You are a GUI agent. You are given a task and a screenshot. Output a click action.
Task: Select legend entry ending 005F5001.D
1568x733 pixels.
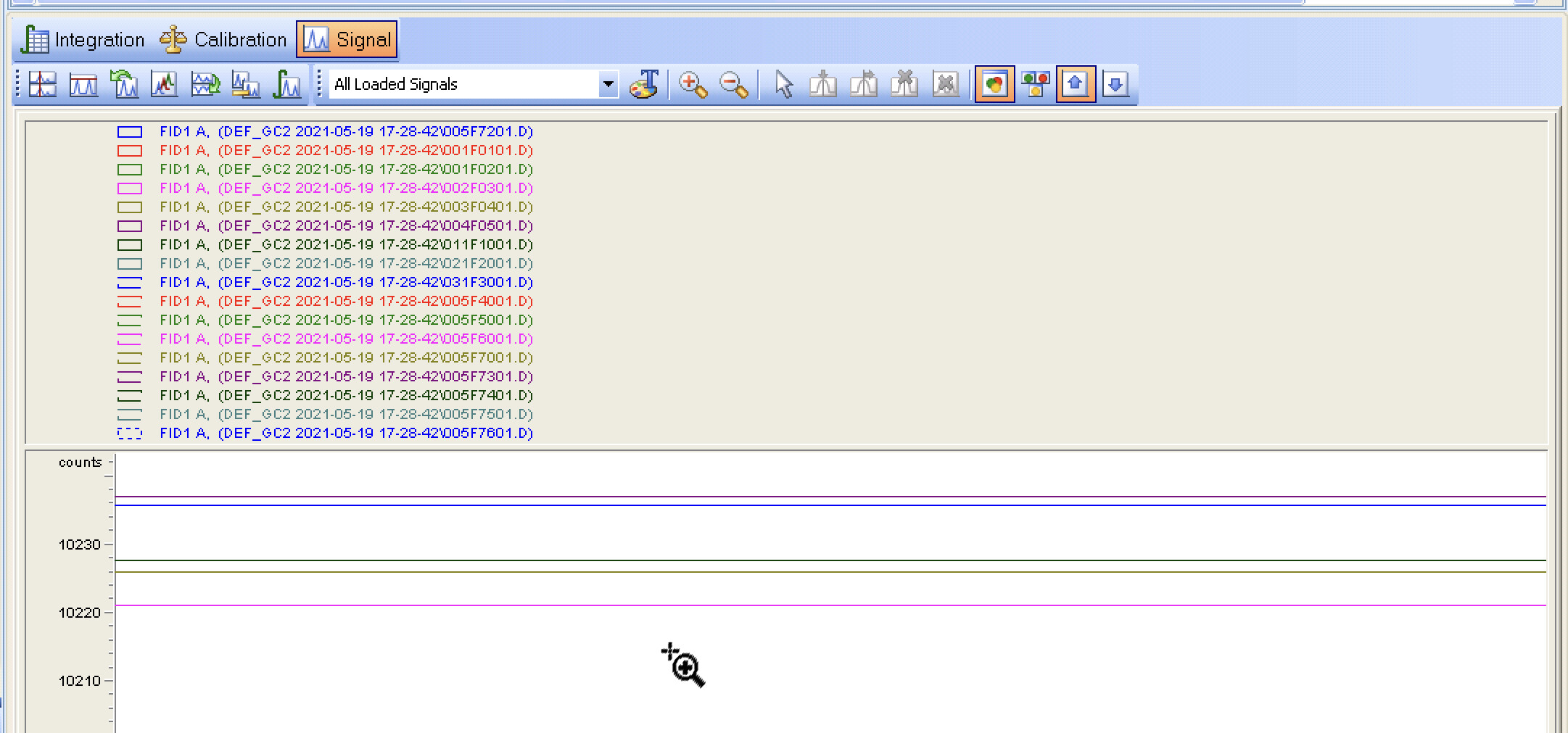point(346,320)
